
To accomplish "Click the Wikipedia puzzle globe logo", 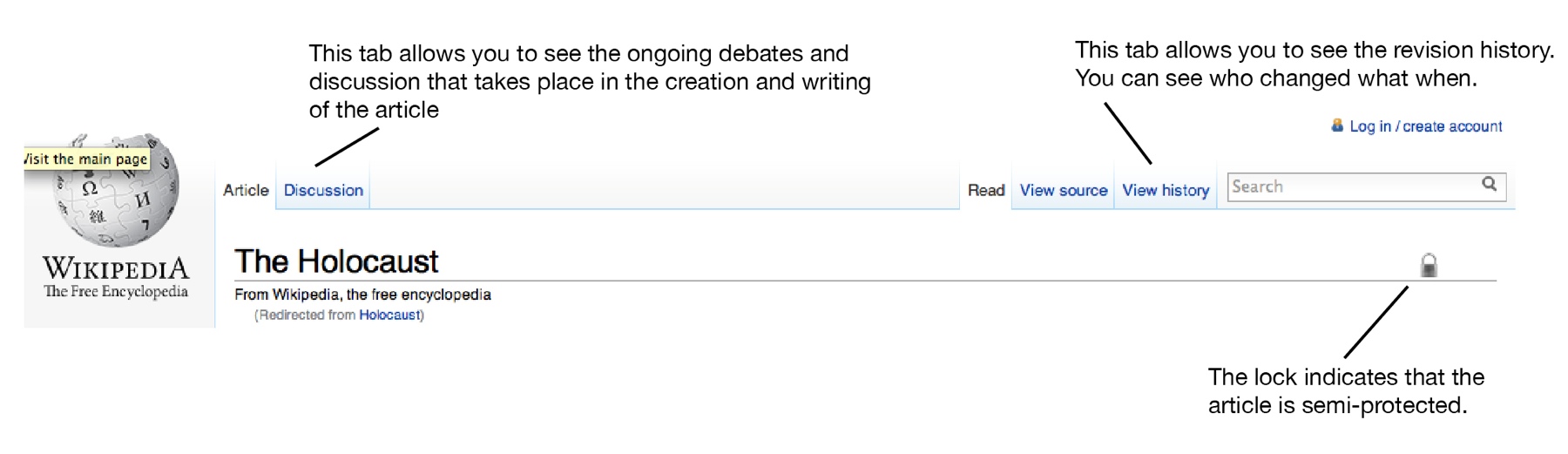I will [x=118, y=191].
